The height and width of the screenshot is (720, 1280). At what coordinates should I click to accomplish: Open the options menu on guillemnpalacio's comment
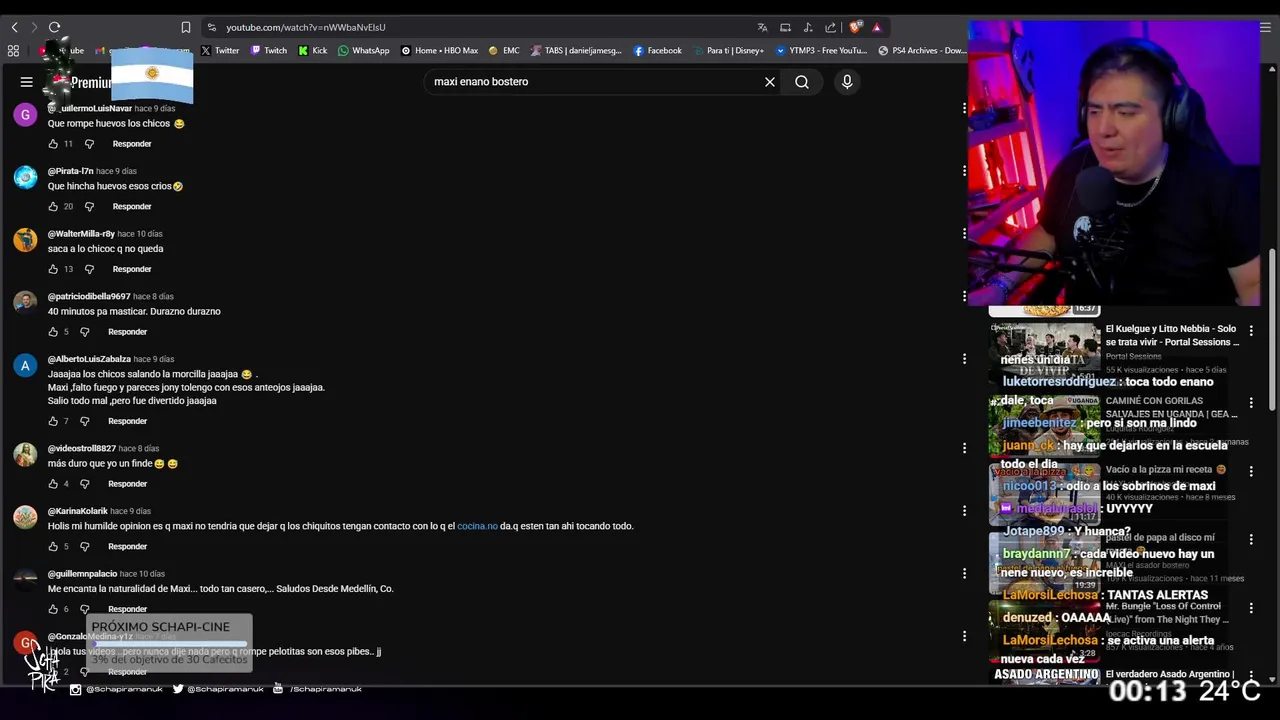click(x=964, y=574)
